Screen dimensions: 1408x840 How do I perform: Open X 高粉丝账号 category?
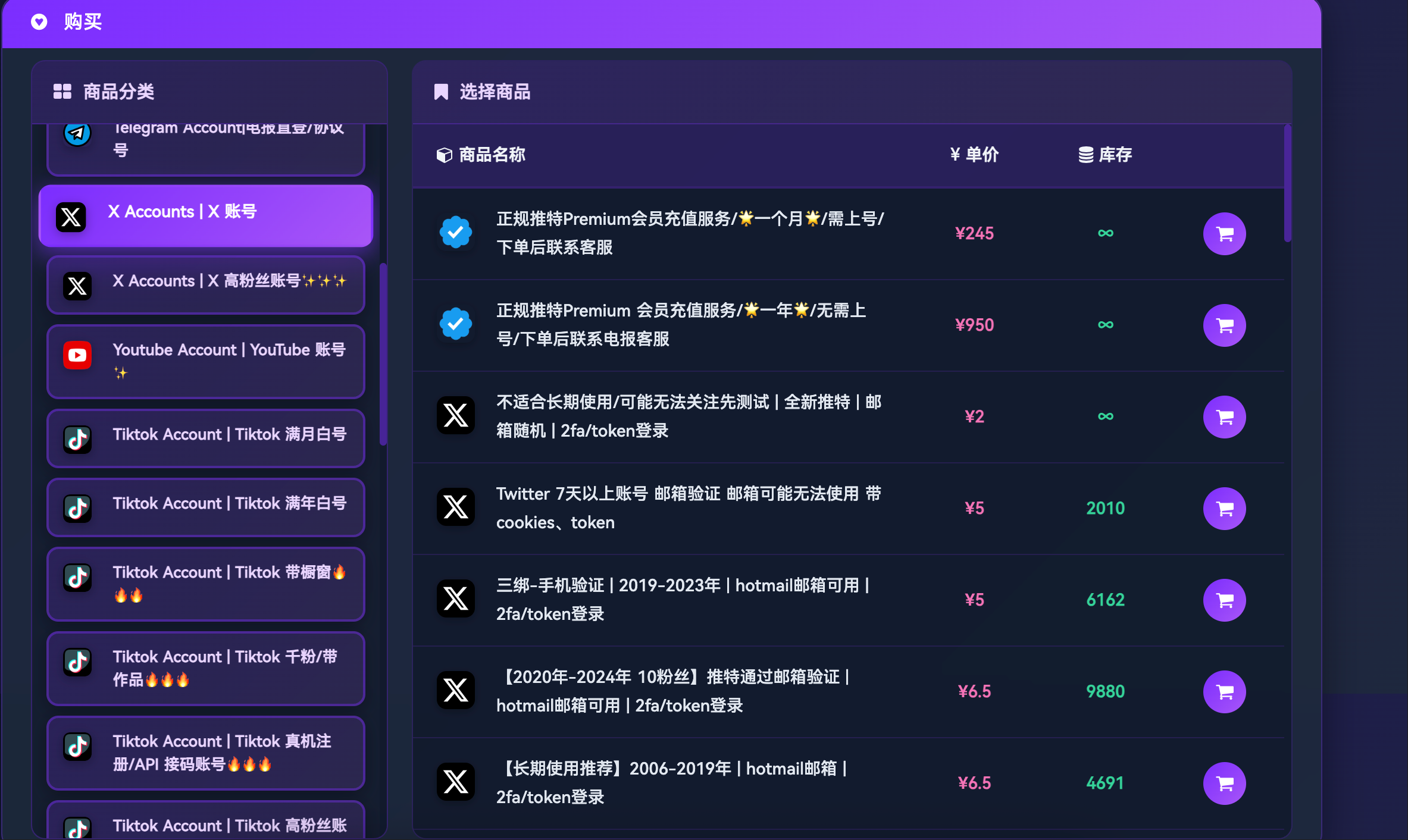205,284
